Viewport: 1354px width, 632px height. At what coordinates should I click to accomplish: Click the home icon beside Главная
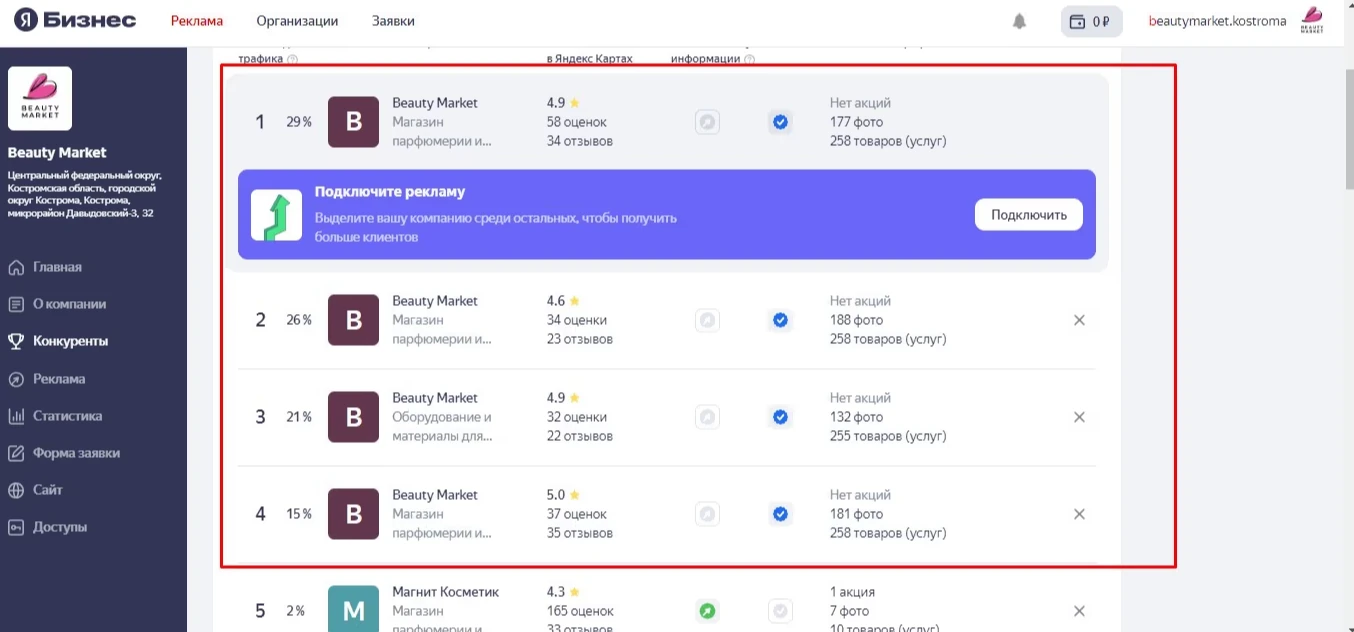(x=16, y=267)
